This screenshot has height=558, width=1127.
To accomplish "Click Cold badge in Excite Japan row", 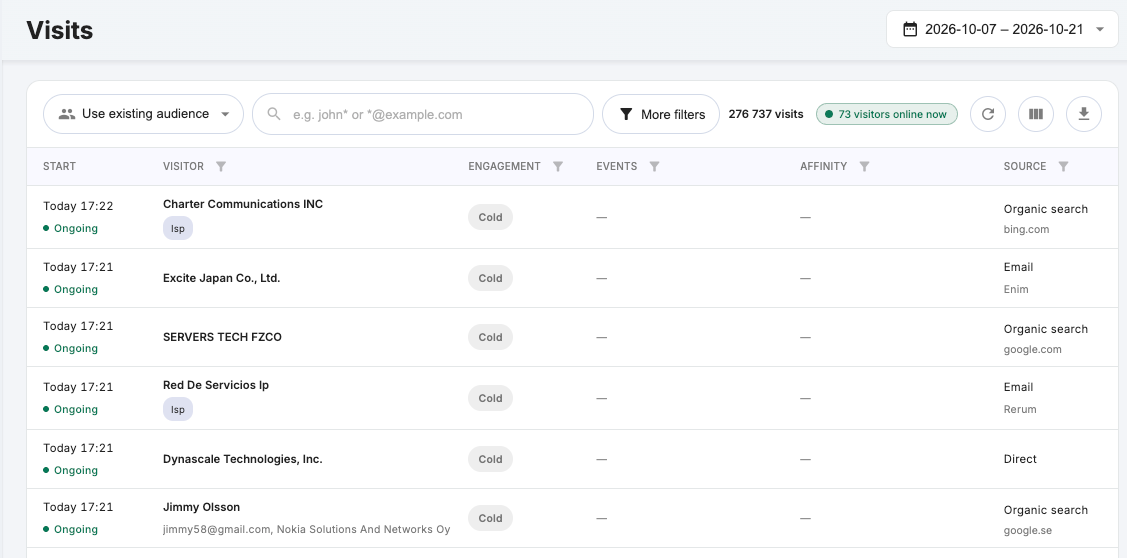I will pyautogui.click(x=490, y=278).
